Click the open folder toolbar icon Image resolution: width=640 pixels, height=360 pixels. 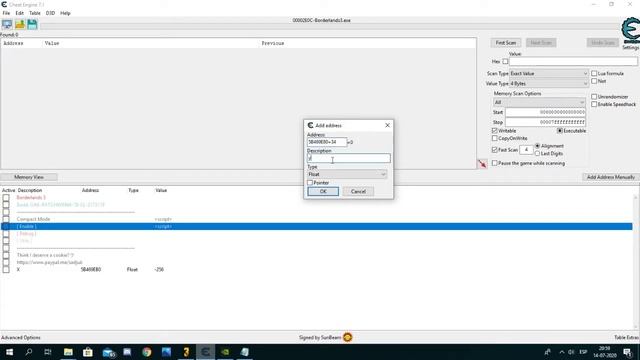pos(20,24)
